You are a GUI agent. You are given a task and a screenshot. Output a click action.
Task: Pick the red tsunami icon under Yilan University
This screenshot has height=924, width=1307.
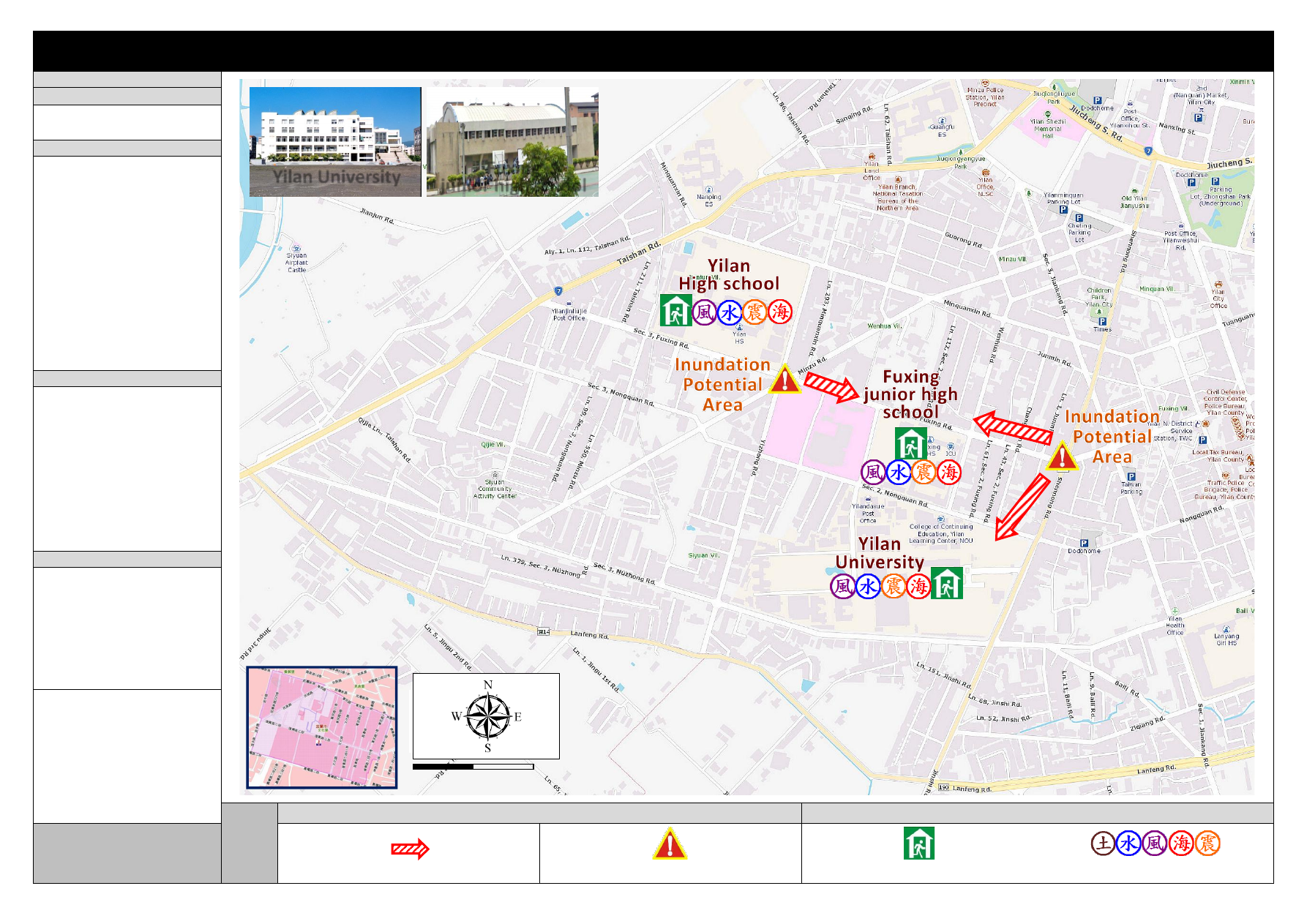tap(919, 586)
